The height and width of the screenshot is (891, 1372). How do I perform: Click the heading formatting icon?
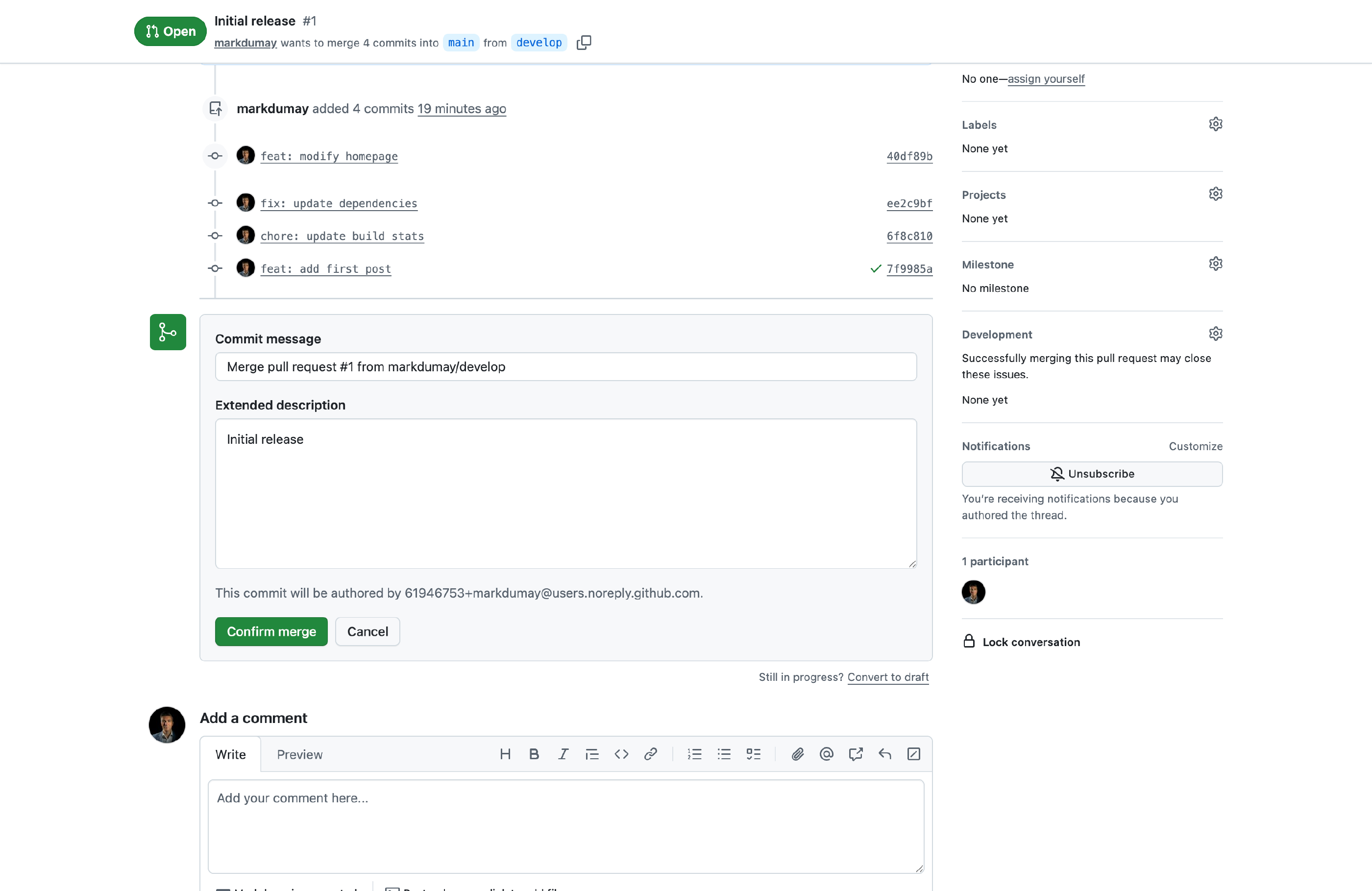point(505,754)
